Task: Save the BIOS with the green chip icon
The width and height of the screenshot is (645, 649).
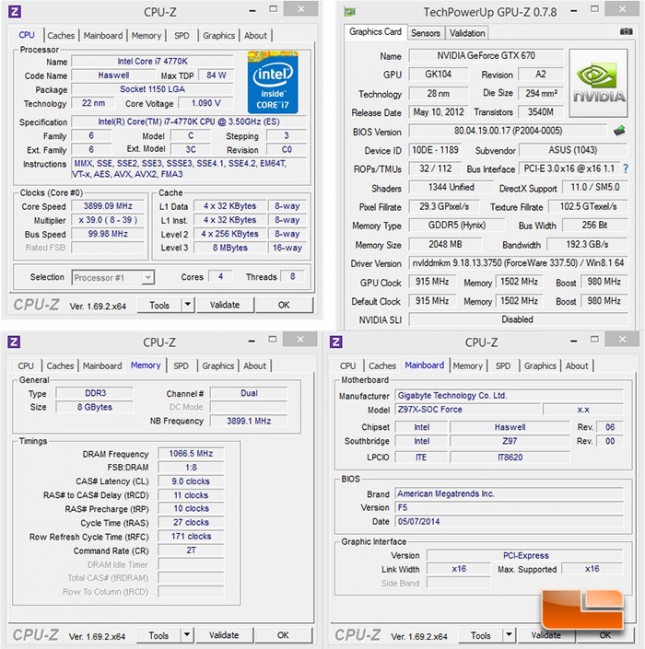Action: click(x=619, y=131)
